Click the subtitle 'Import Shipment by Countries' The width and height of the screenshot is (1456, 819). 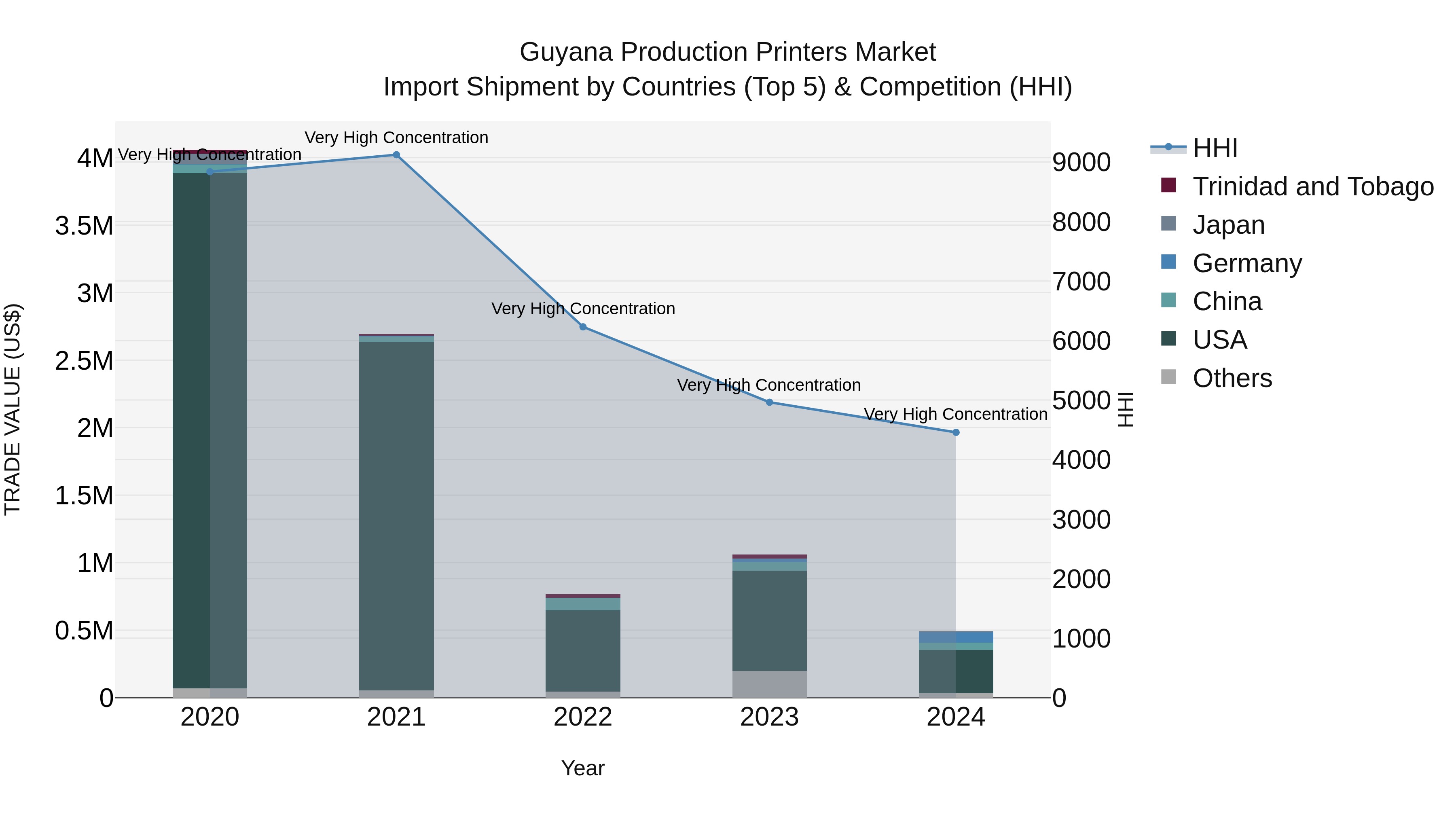point(560,87)
